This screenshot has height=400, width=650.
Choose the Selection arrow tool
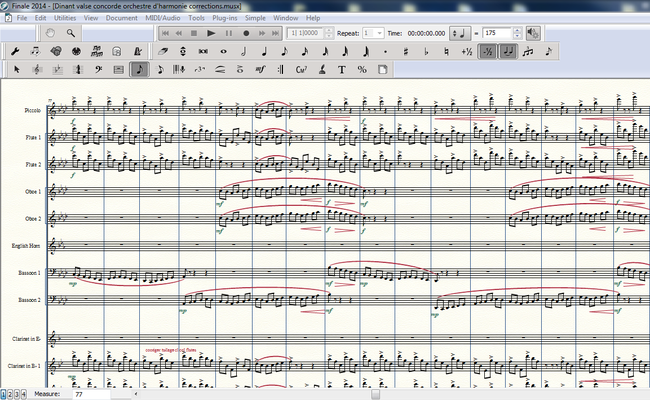17,69
